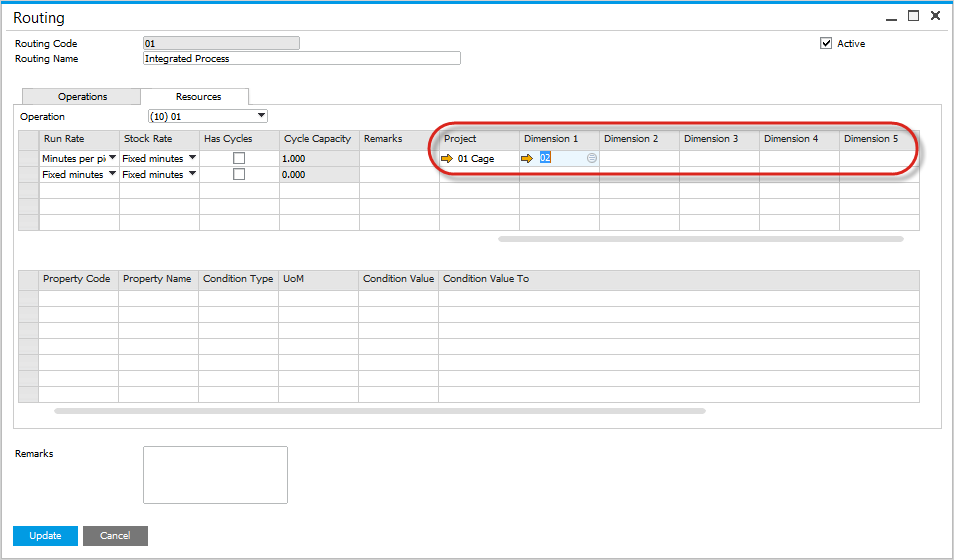Open the Minutes per piece Run Rate dropdown
Viewport: 954px width, 560px height.
112,158
